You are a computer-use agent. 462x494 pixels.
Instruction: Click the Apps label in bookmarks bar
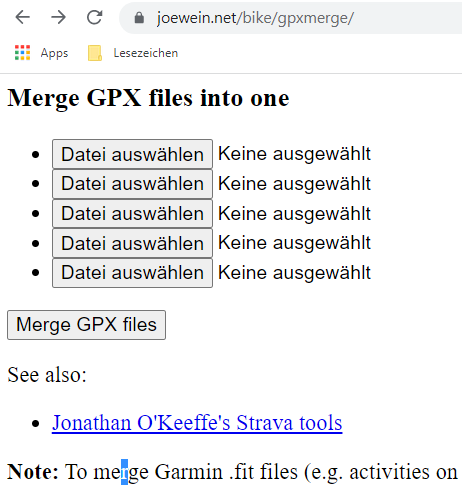(x=54, y=53)
